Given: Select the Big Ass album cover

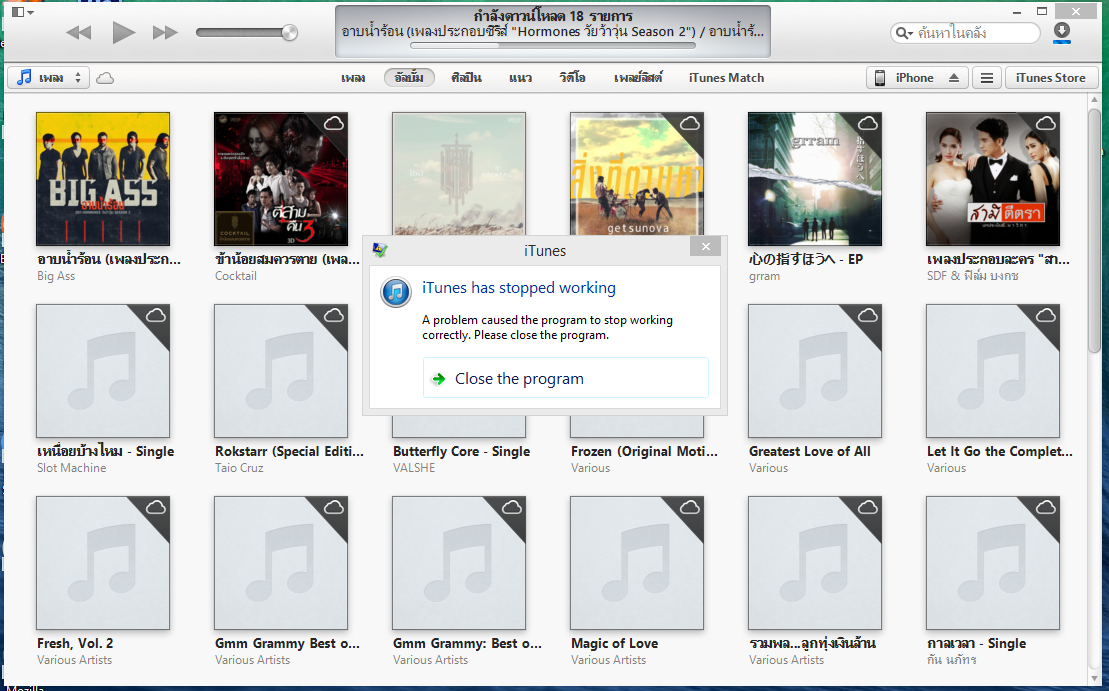Looking at the screenshot, I should pyautogui.click(x=103, y=179).
